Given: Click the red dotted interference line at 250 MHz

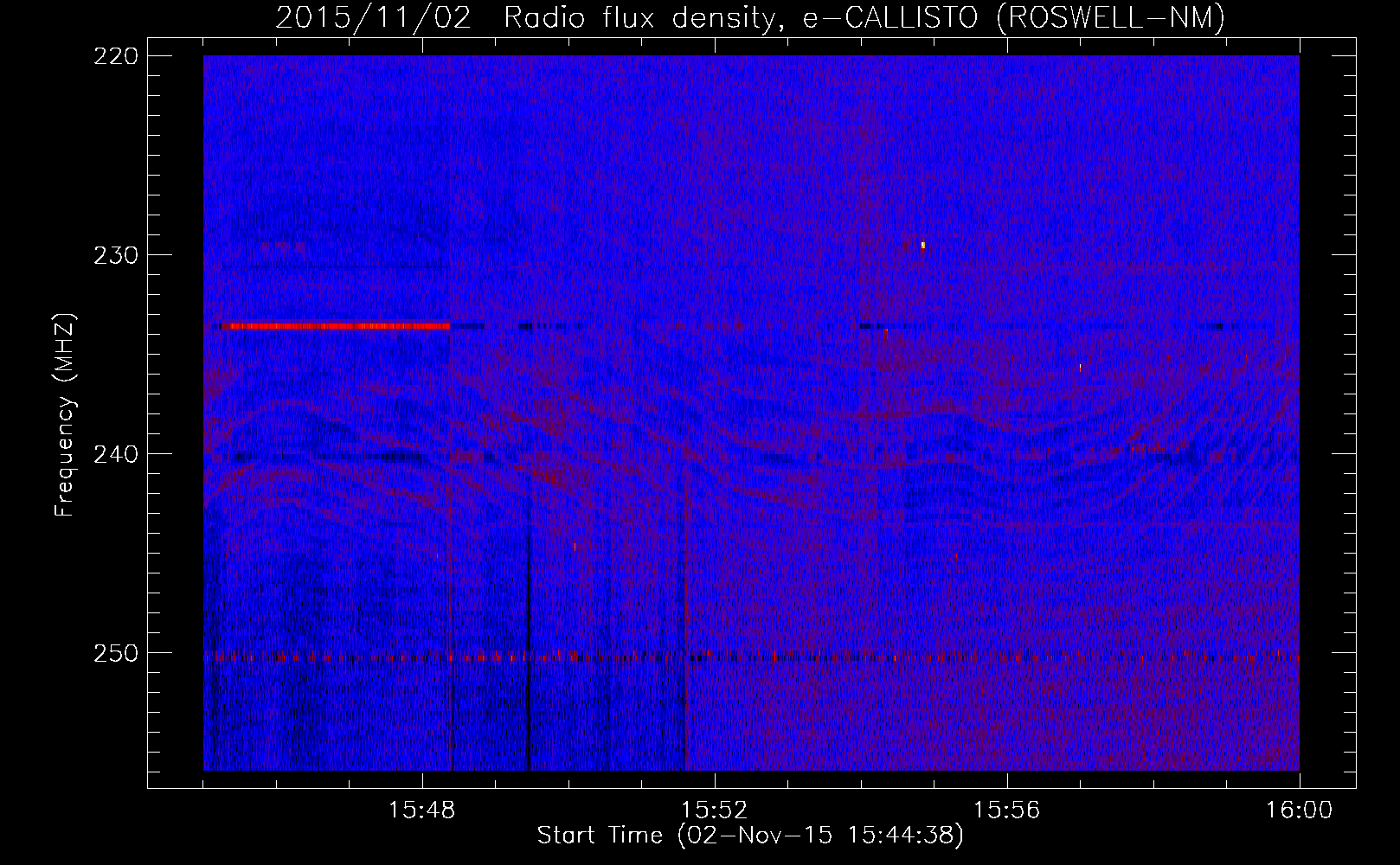Looking at the screenshot, I should (751, 657).
